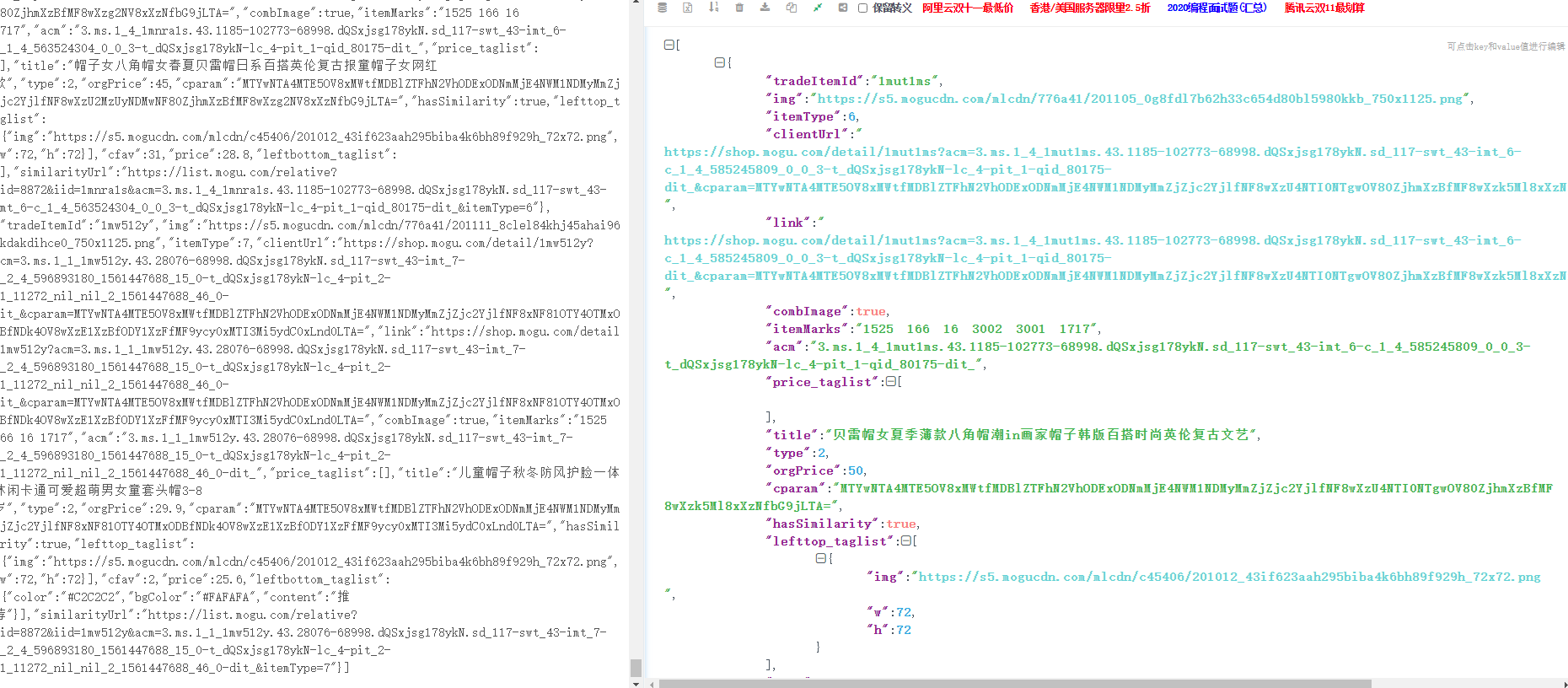Click the cparam key
This screenshot has width=1568, height=688.
[x=796, y=488]
